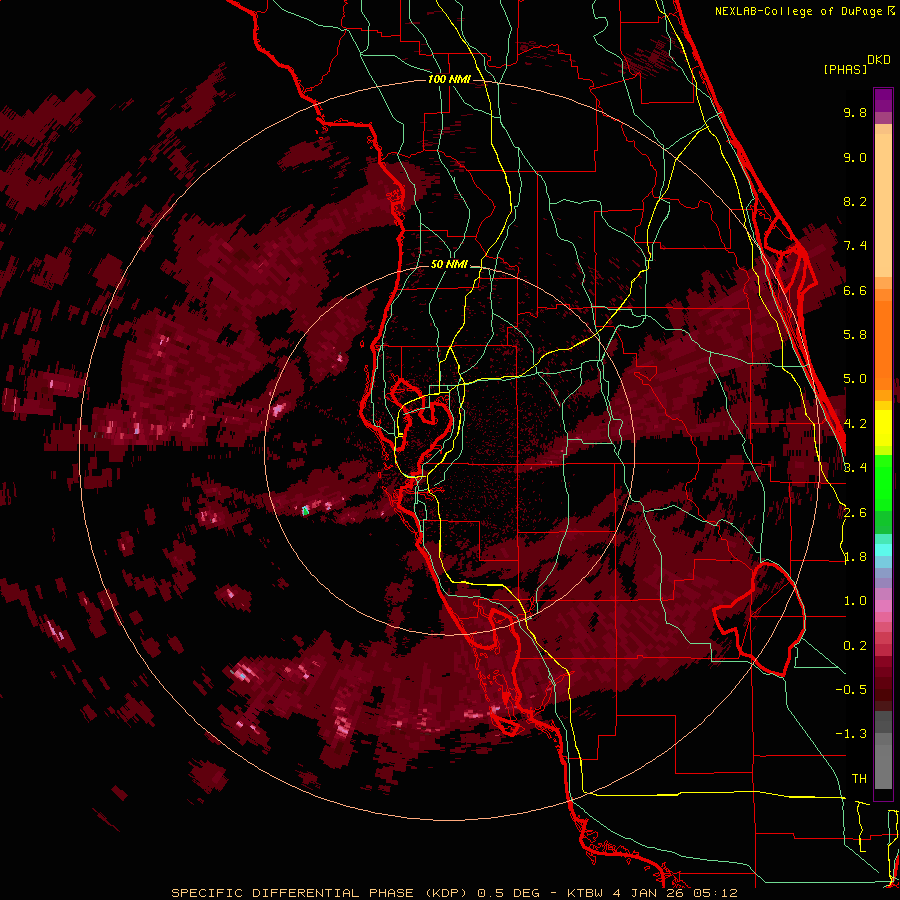Click the 50 NMI range ring label
The width and height of the screenshot is (900, 900).
[449, 264]
